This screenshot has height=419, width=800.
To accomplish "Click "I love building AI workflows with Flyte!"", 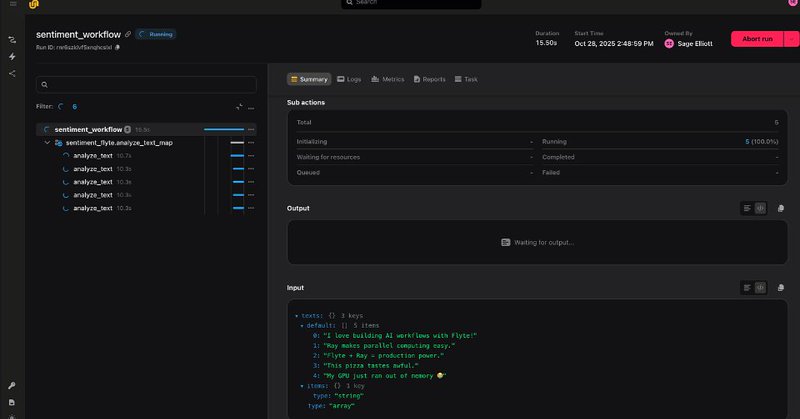I will [x=400, y=336].
